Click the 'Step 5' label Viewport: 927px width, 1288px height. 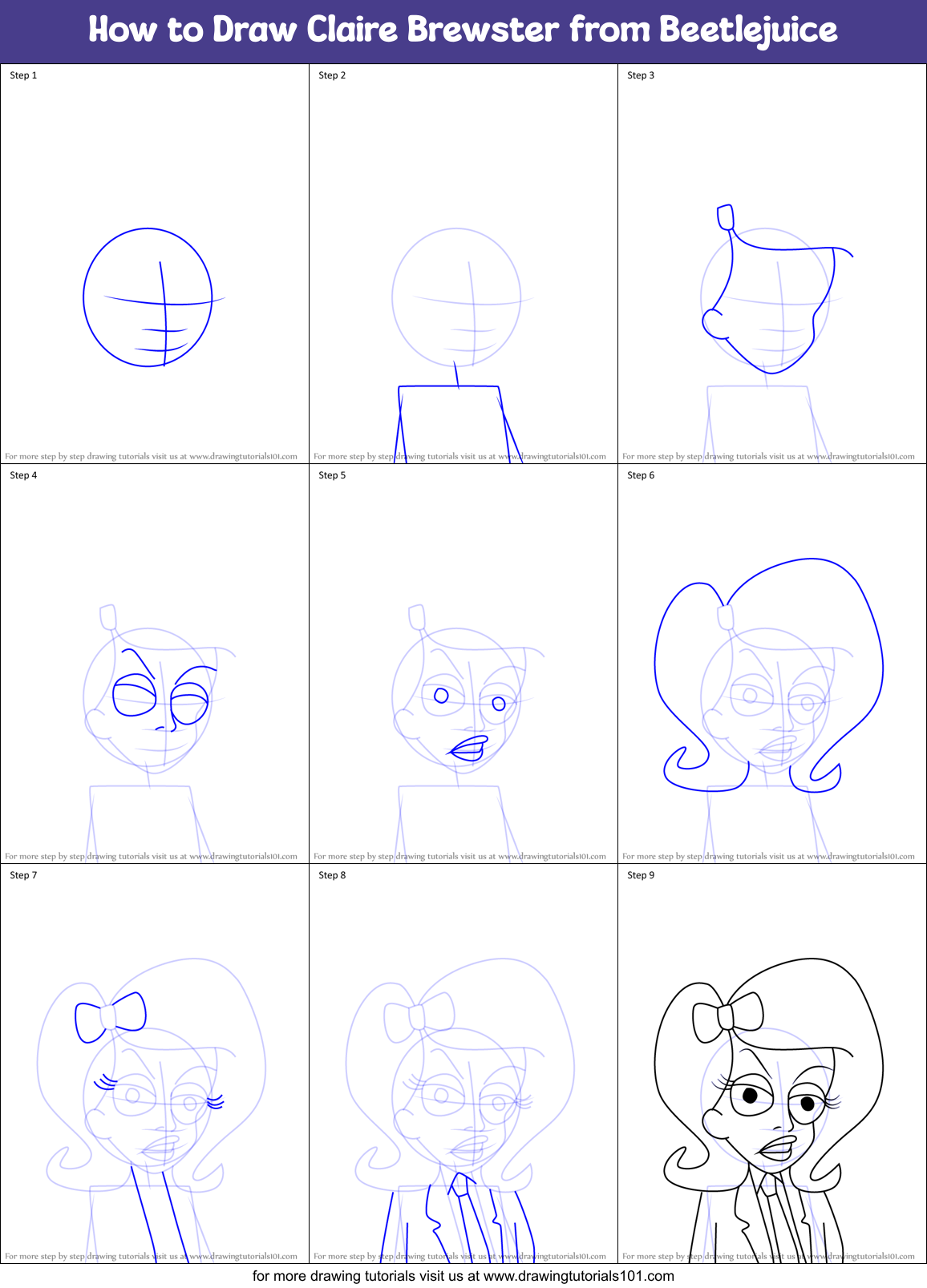coord(332,475)
